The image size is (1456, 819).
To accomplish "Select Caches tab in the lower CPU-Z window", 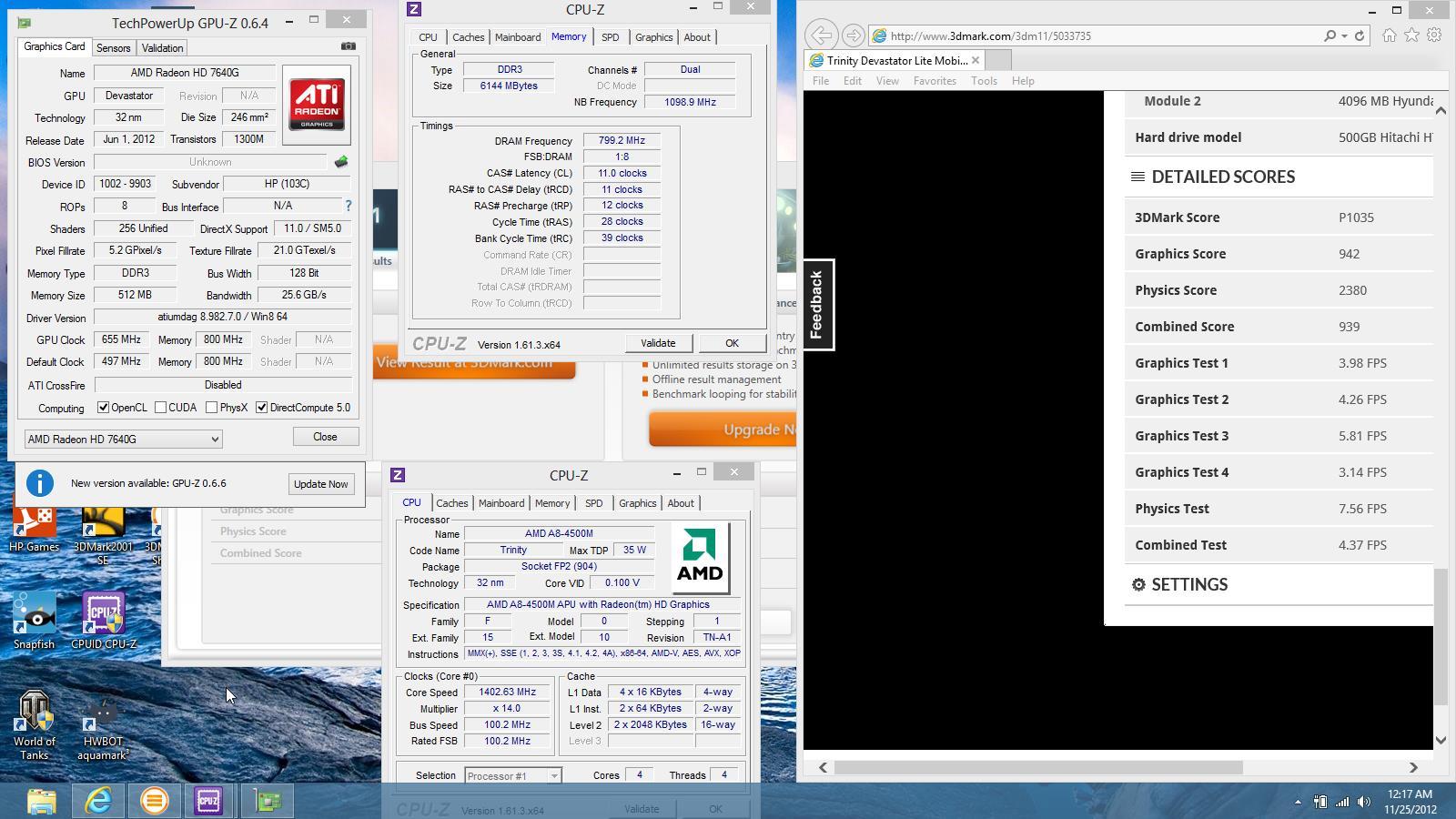I will pyautogui.click(x=452, y=503).
